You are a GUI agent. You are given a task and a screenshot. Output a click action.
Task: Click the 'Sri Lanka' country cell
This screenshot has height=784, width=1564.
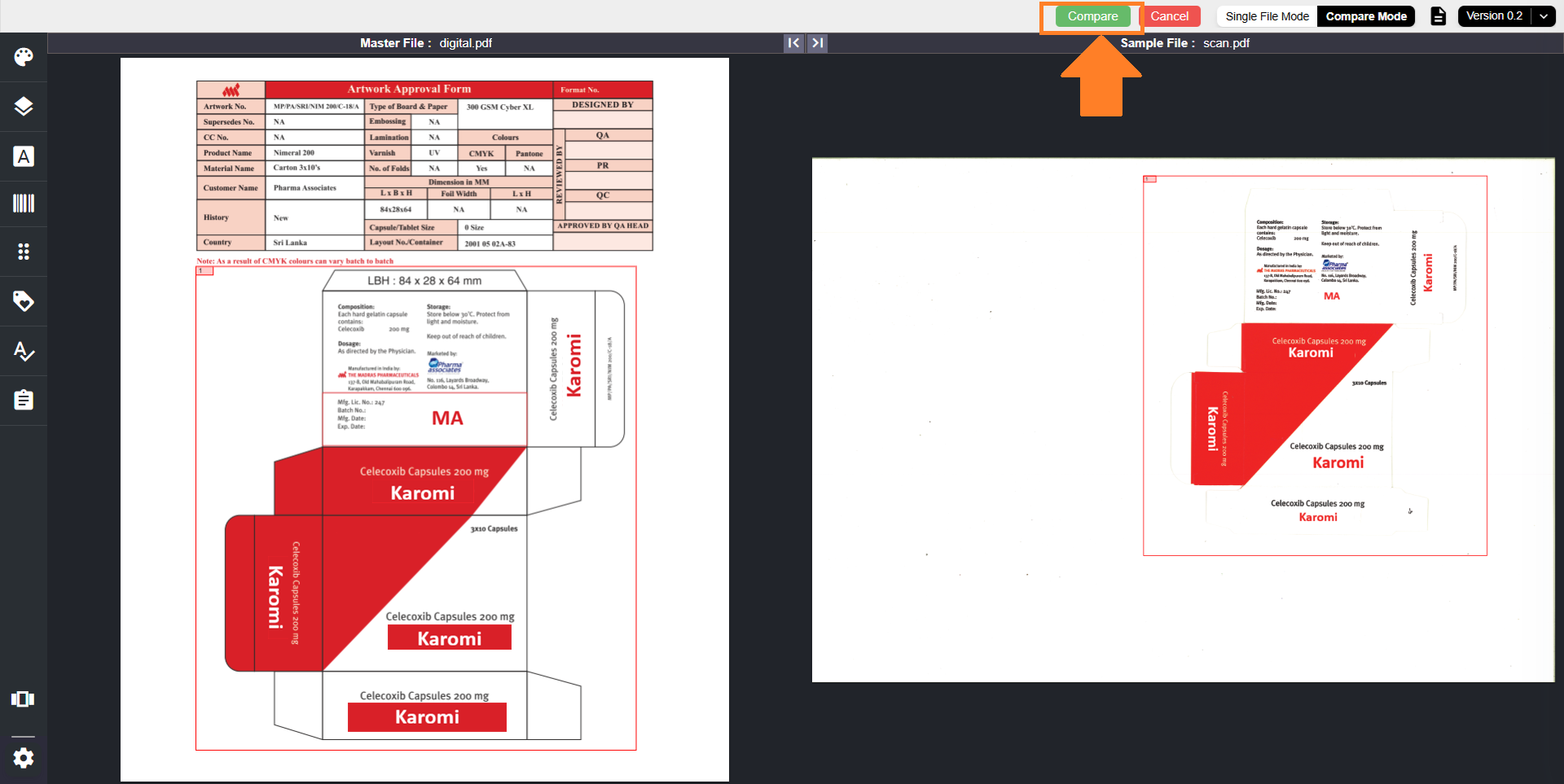314,243
